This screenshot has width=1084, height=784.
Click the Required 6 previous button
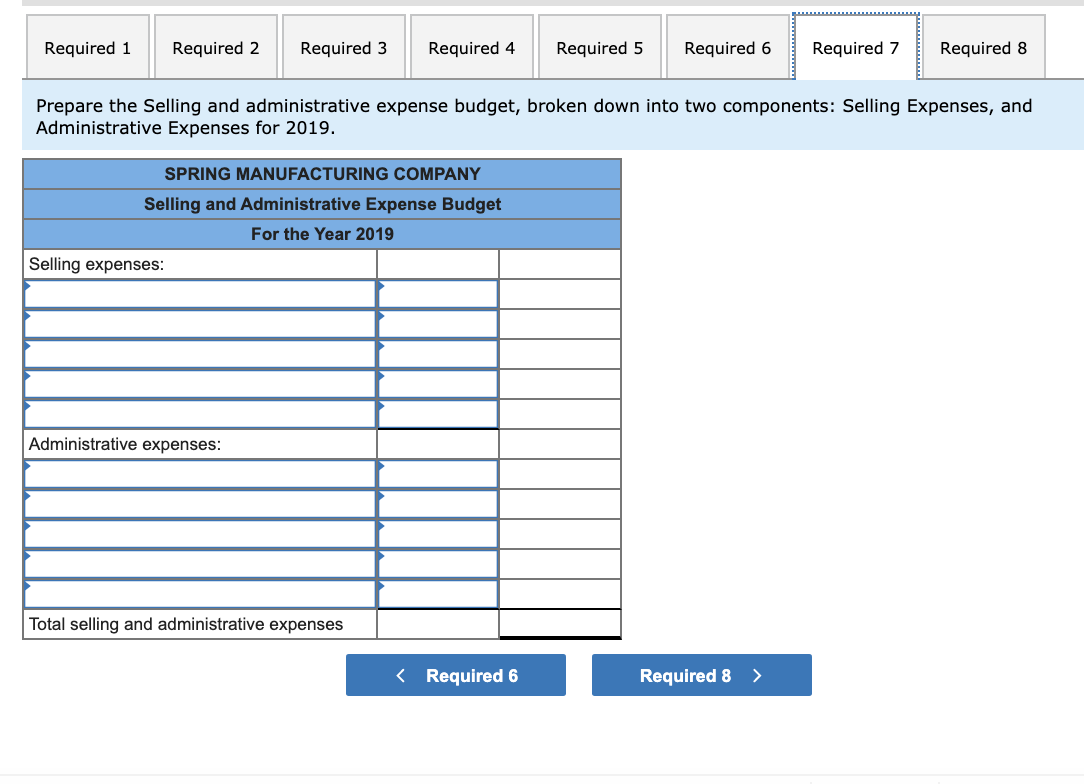(x=456, y=675)
